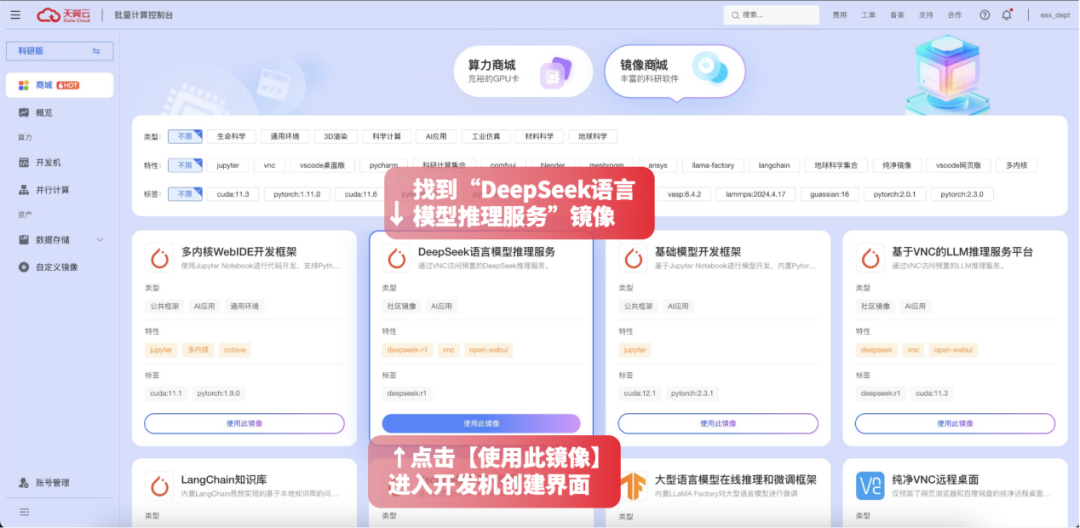Click the DeepSeek语言模型推理服务 card logo
This screenshot has height=528, width=1080.
(396, 257)
